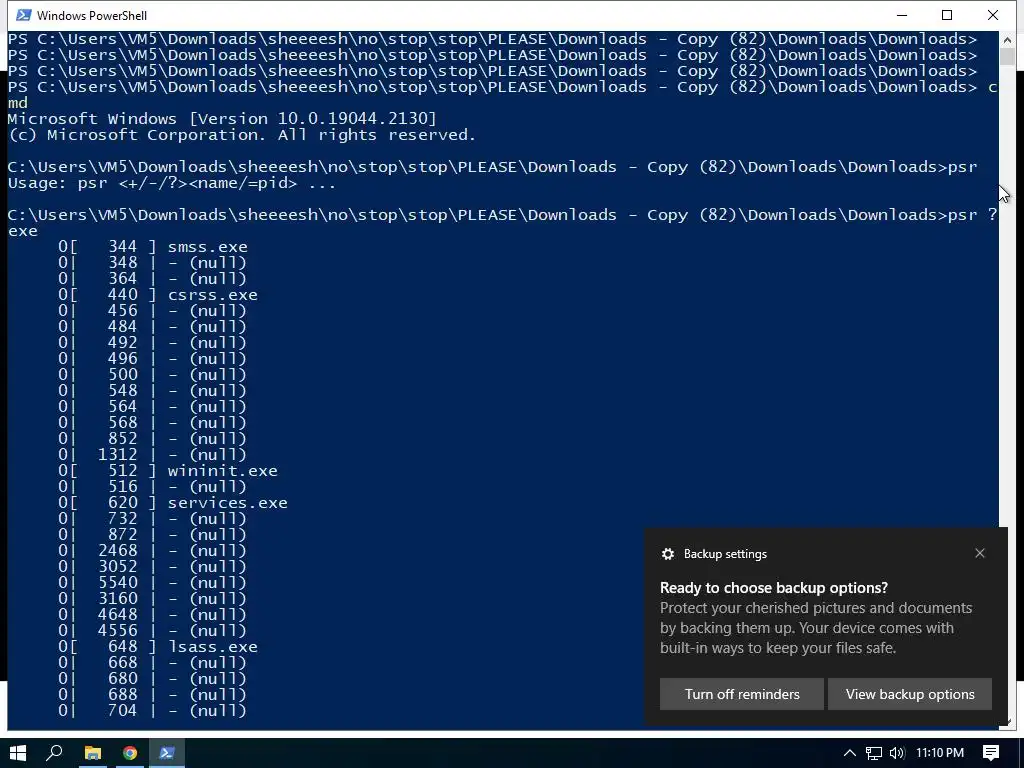This screenshot has width=1024, height=768.
Task: Click Turn off reminders button
Action: tap(742, 694)
